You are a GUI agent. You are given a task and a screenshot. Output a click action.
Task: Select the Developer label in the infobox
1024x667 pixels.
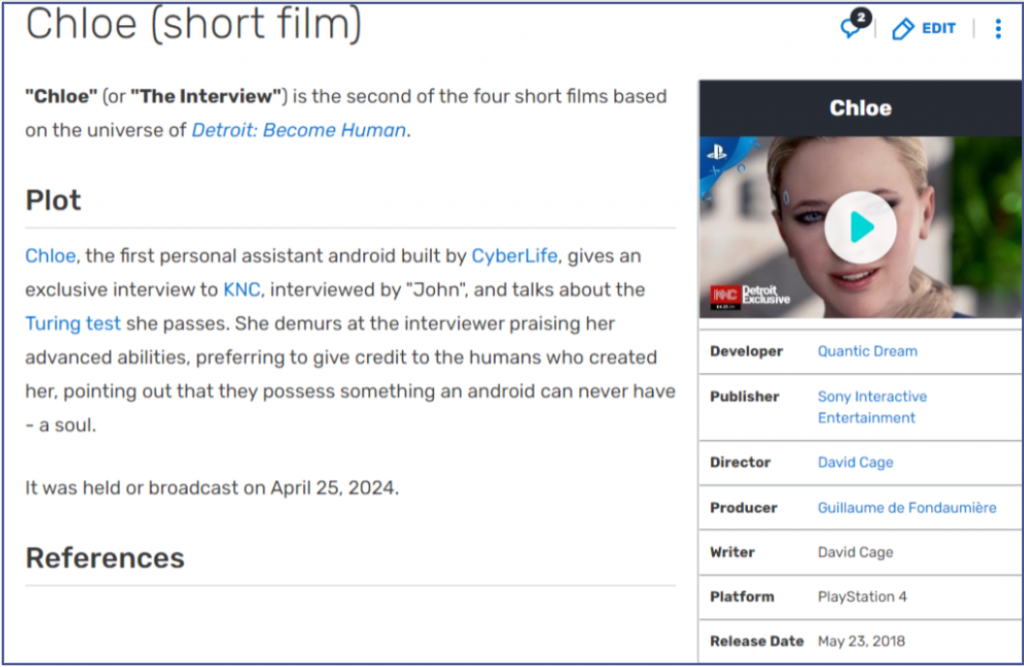point(746,351)
